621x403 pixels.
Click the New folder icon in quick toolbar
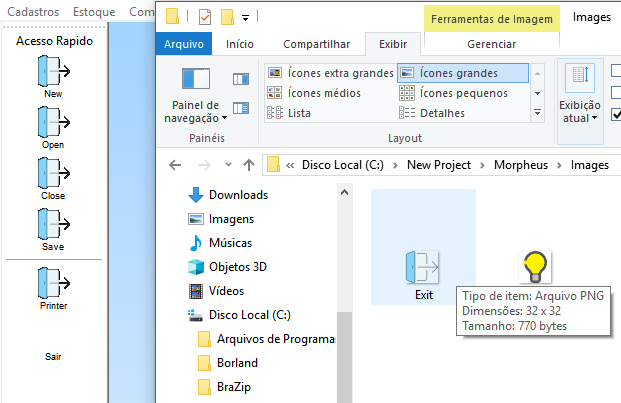227,17
